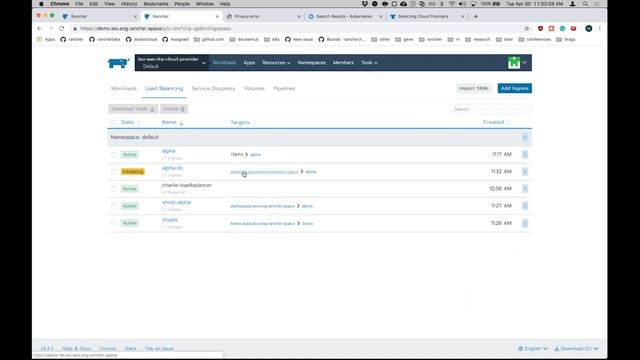Open macOS Spotlight search

tap(585, 4)
